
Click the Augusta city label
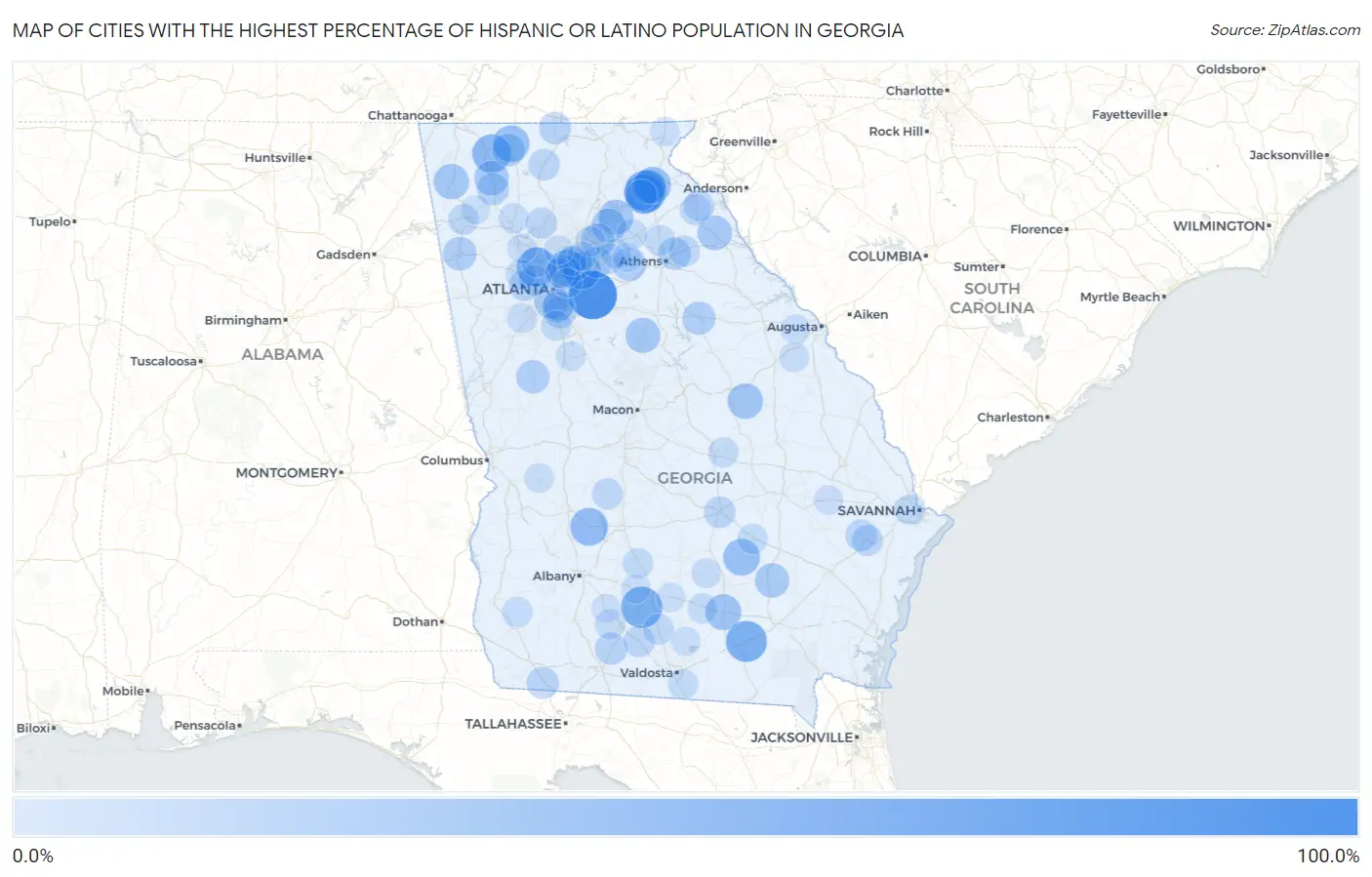[x=792, y=327]
